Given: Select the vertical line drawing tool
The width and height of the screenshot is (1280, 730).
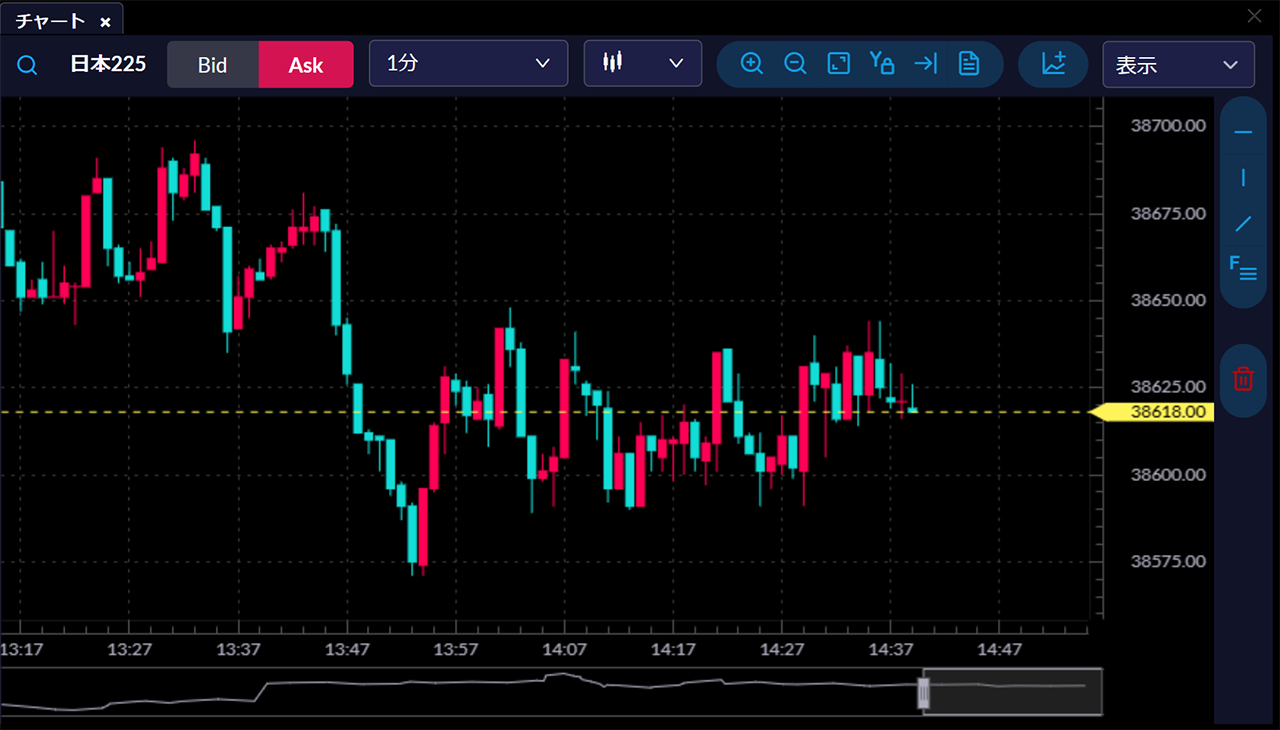Looking at the screenshot, I should click(x=1243, y=178).
